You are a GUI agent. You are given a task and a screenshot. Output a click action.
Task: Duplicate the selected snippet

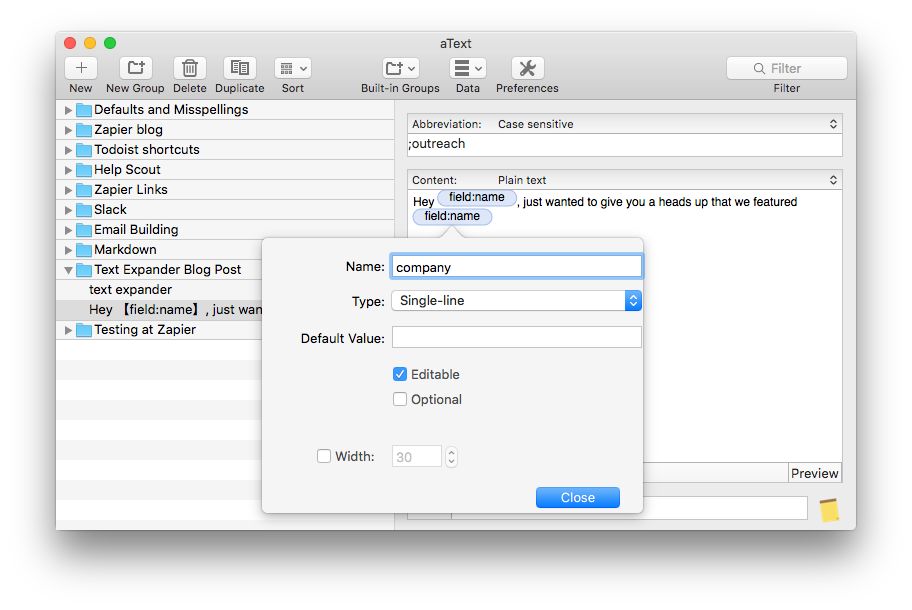(240, 68)
